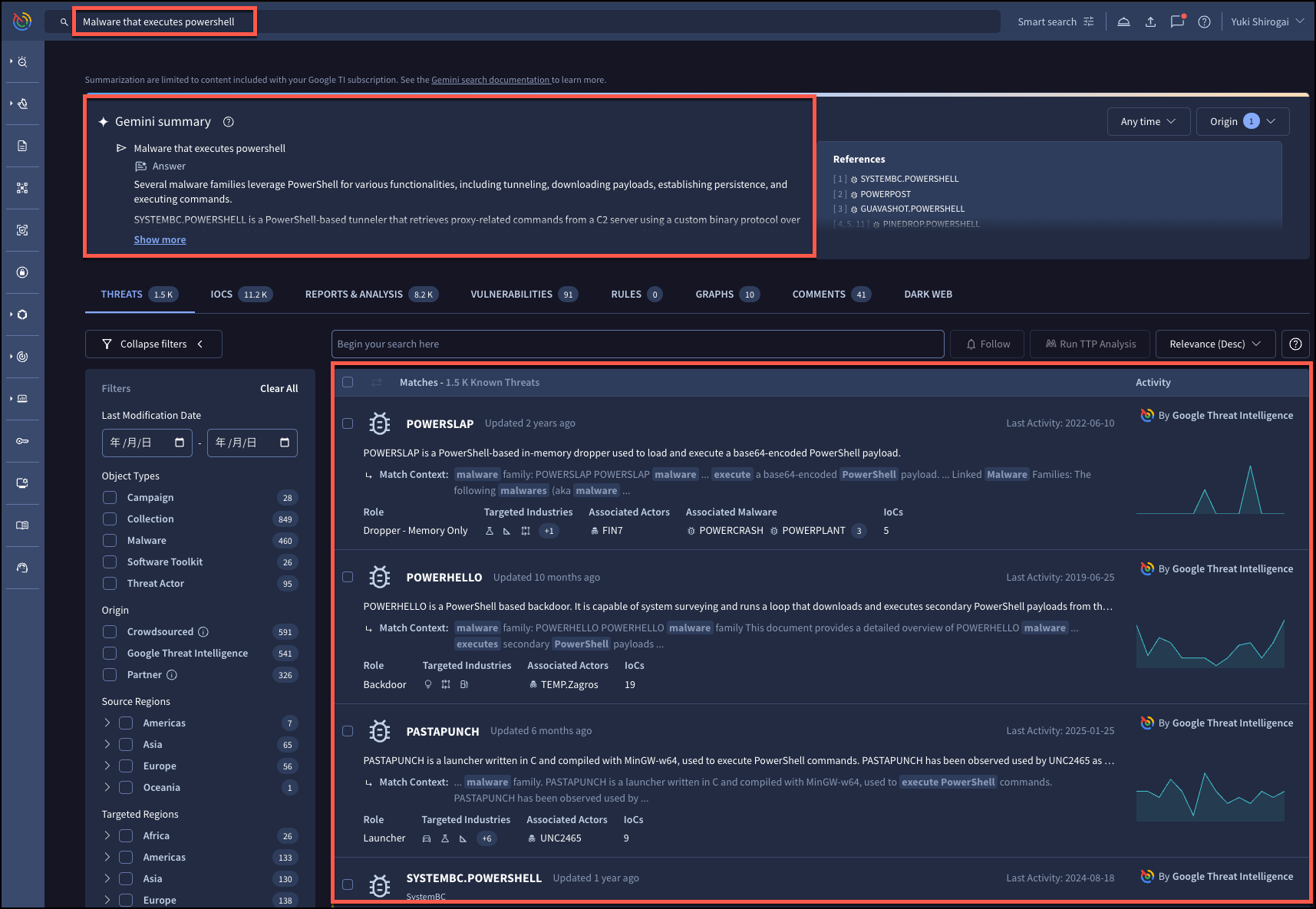Expand Targeted Regions Africa
Screen dimensions: 1316x909
pyautogui.click(x=107, y=836)
